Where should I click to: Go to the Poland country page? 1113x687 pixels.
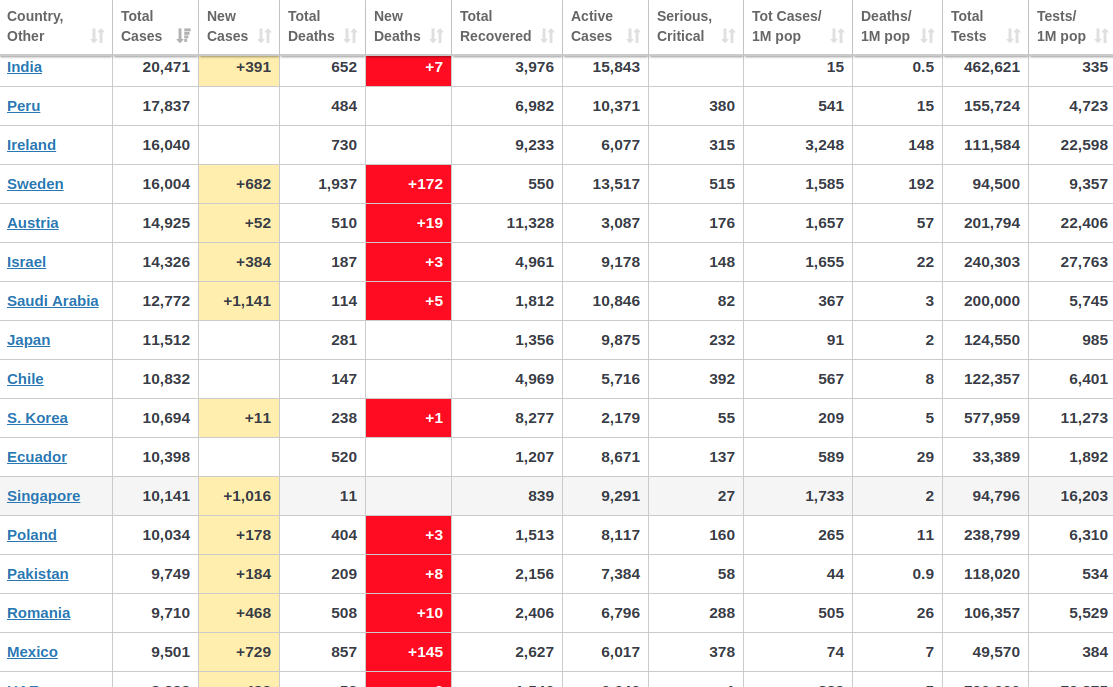click(x=32, y=535)
